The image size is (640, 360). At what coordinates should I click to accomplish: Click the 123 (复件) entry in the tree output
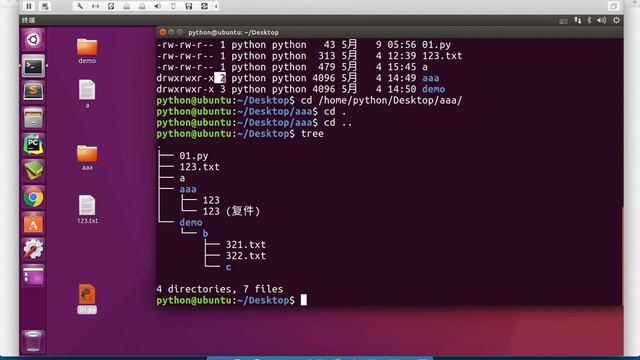[231, 211]
